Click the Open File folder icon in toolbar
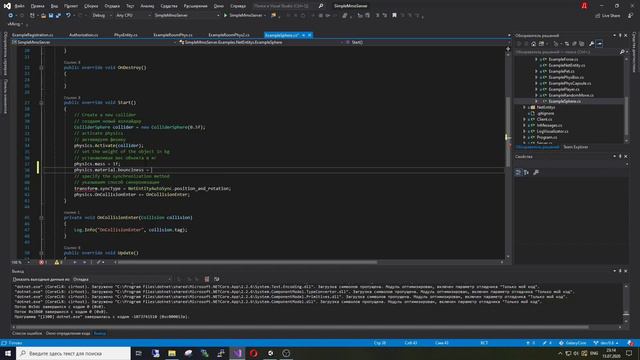640x360 pixels. point(43,16)
